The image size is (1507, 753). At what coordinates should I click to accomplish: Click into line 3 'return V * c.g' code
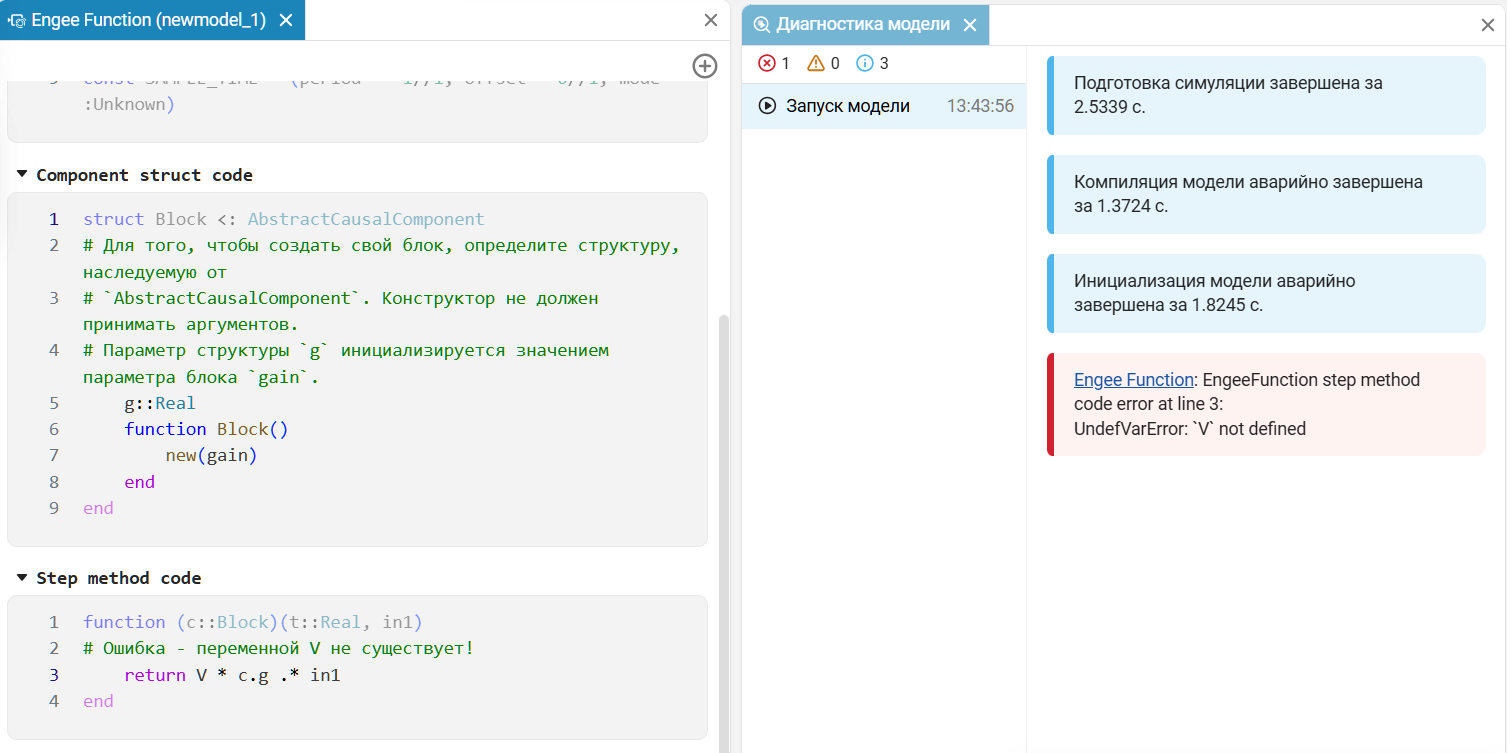[232, 675]
